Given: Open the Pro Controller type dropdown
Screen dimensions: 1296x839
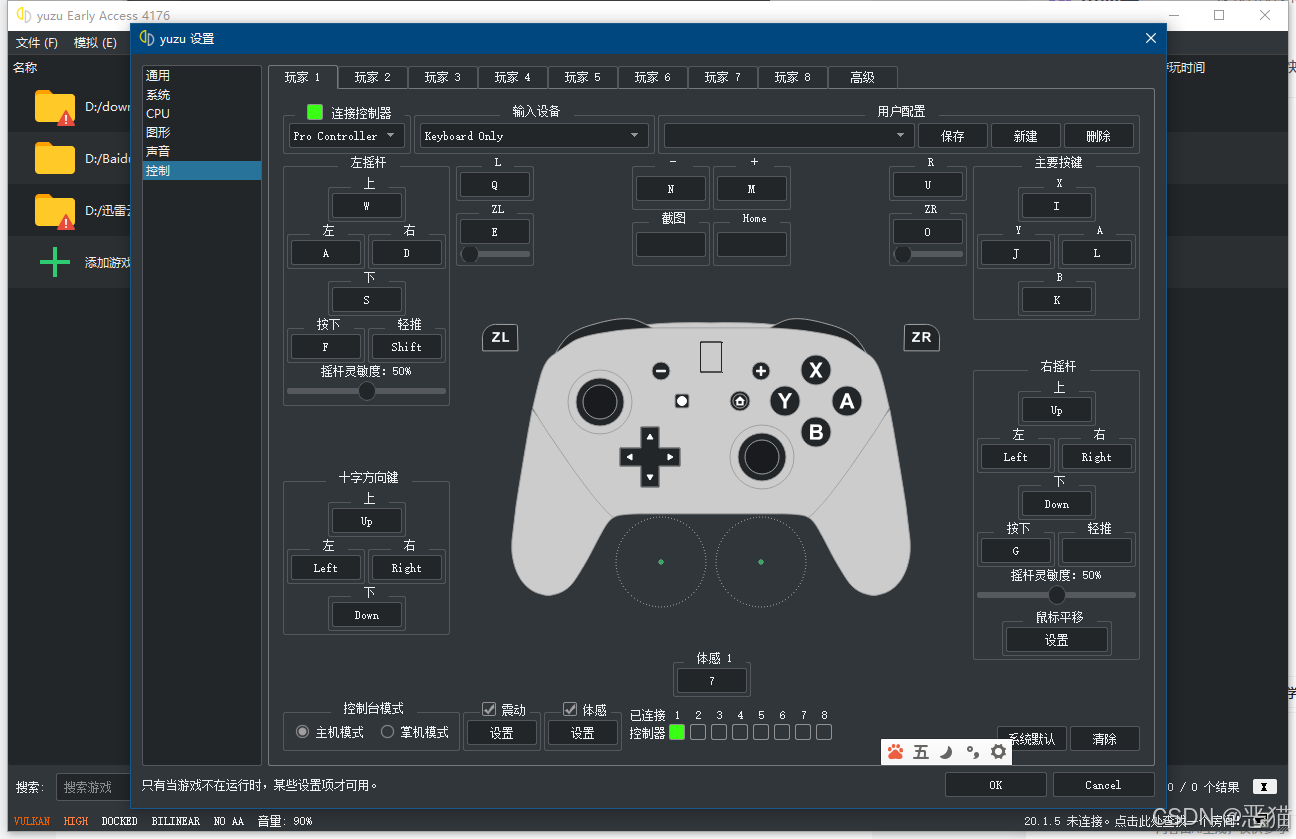Looking at the screenshot, I should click(346, 135).
